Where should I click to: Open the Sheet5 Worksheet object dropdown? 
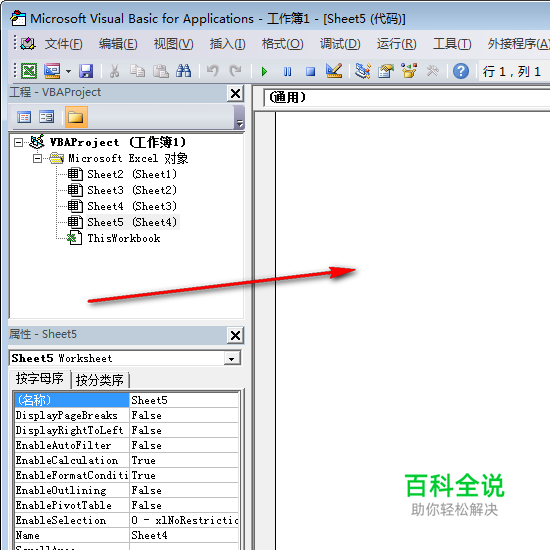[x=232, y=358]
